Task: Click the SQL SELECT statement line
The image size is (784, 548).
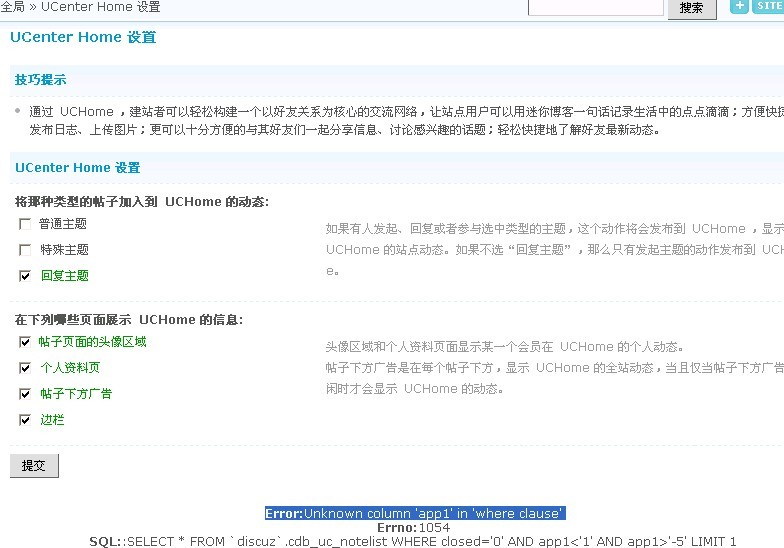Action: pos(412,542)
